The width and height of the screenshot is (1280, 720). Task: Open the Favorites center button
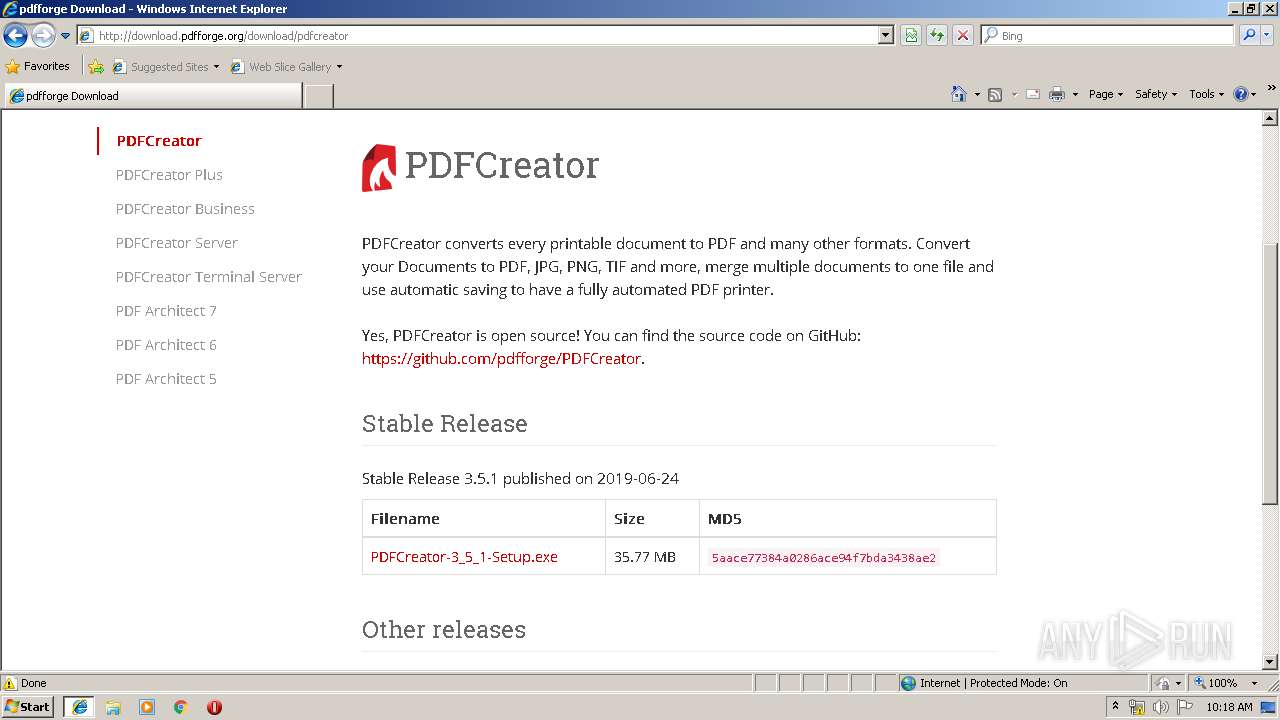coord(38,66)
